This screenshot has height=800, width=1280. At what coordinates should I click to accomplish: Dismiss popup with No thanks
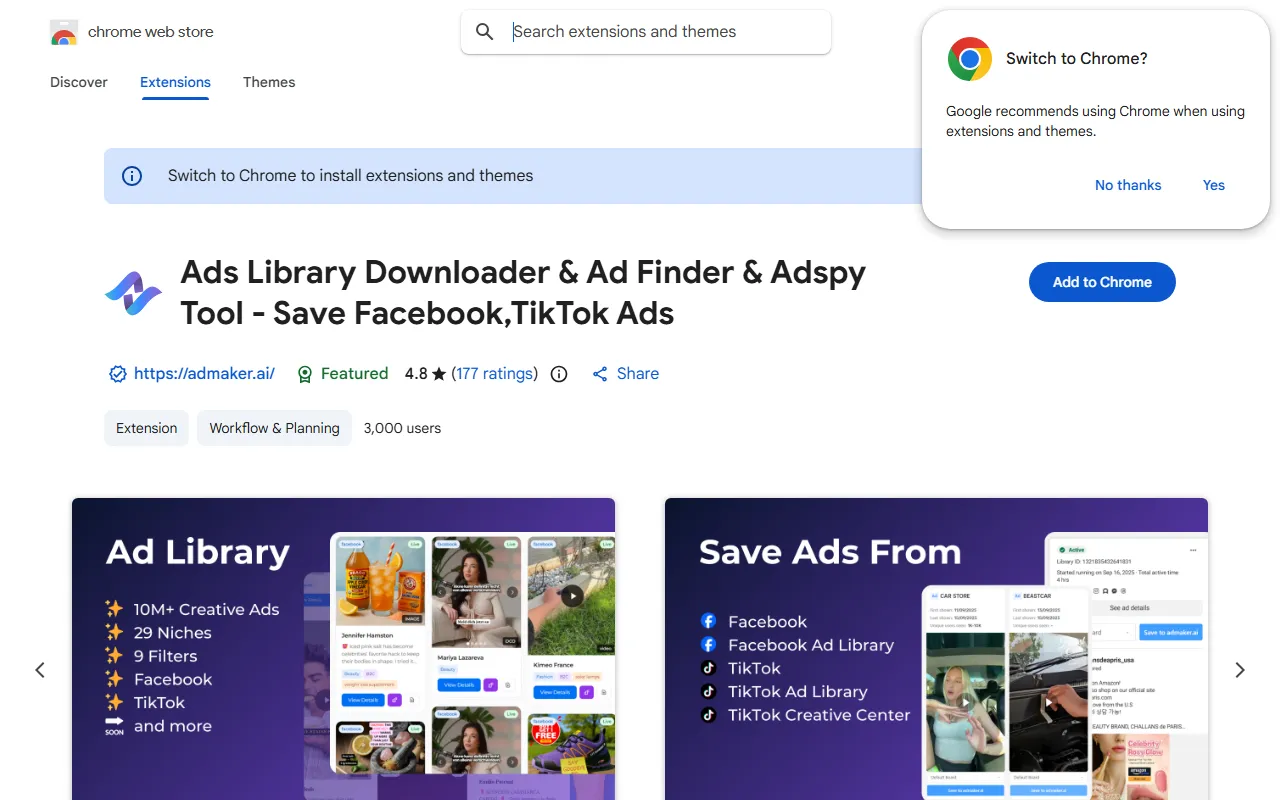tap(1127, 185)
